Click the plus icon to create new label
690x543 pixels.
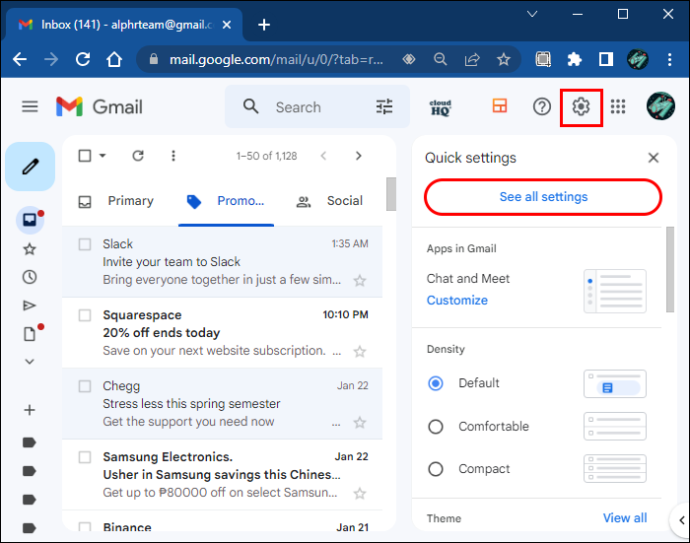pyautogui.click(x=29, y=410)
